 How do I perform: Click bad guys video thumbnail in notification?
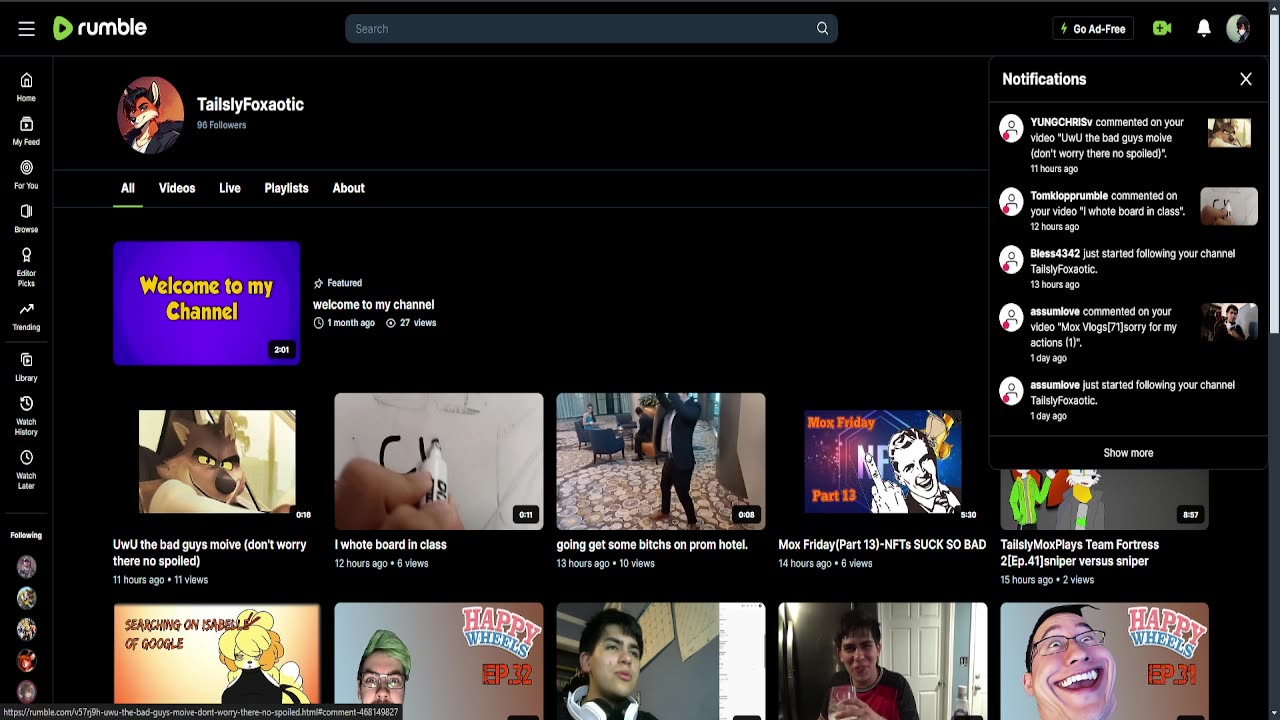point(1229,133)
